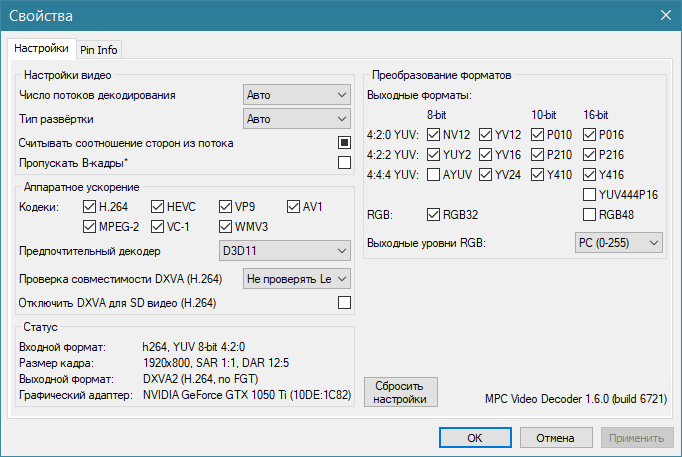Open the Число потоков декодирования dropdown
This screenshot has height=457, width=682.
click(x=296, y=95)
